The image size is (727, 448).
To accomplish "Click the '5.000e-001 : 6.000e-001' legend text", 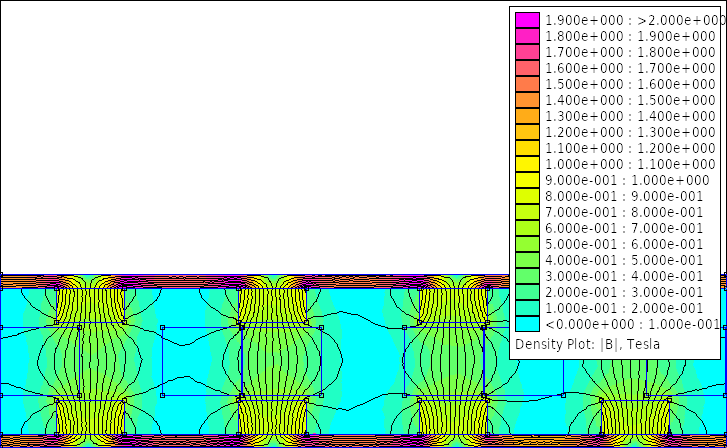I will (624, 244).
